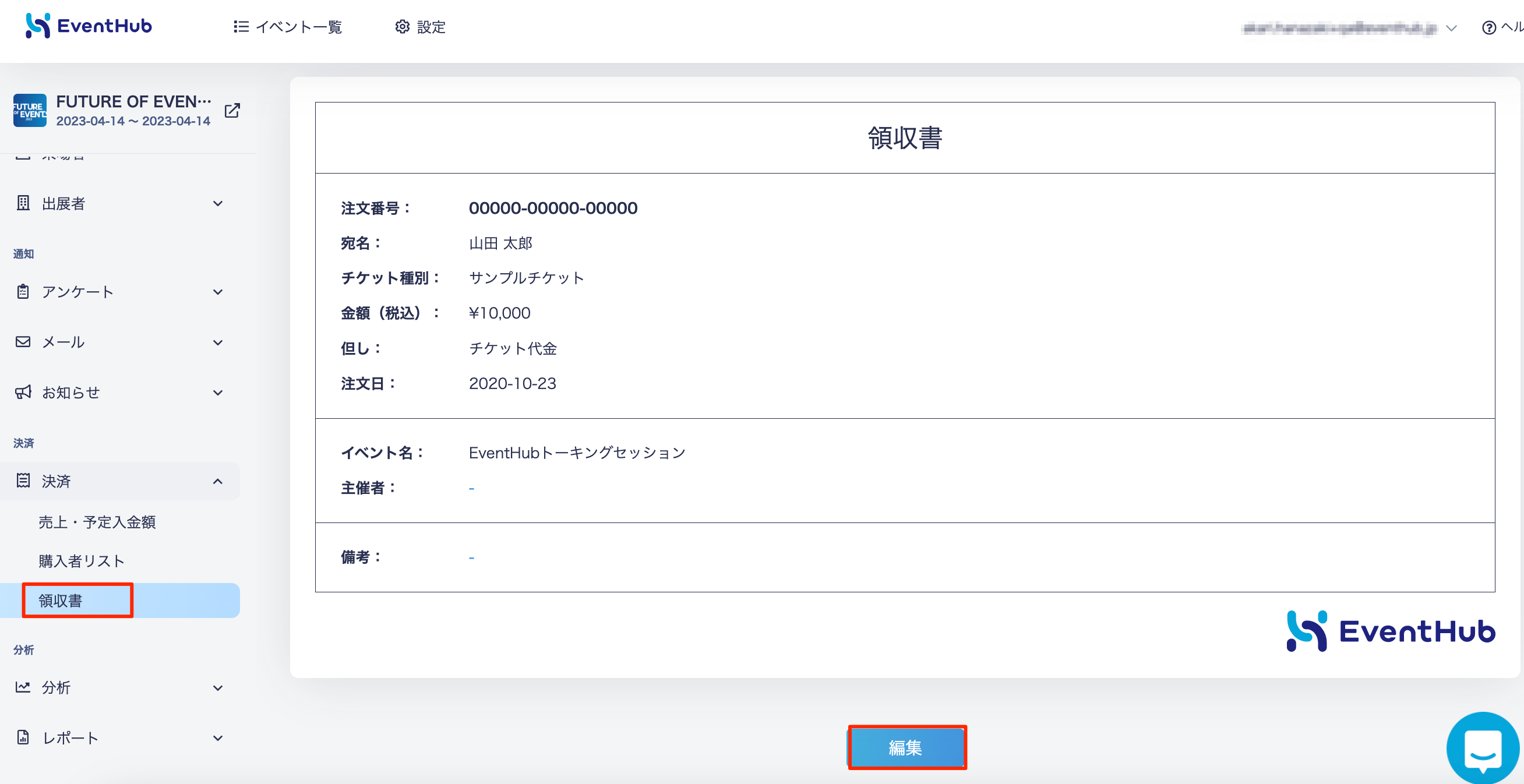Select 売上・予定入金額 submenu item

(x=97, y=522)
